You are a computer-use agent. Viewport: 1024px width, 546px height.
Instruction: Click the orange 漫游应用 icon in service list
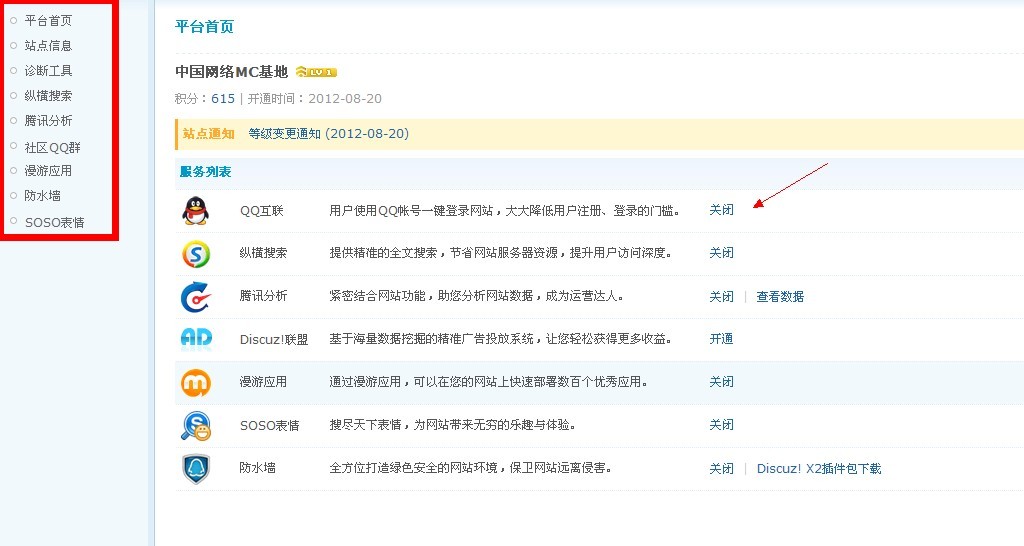click(x=196, y=382)
